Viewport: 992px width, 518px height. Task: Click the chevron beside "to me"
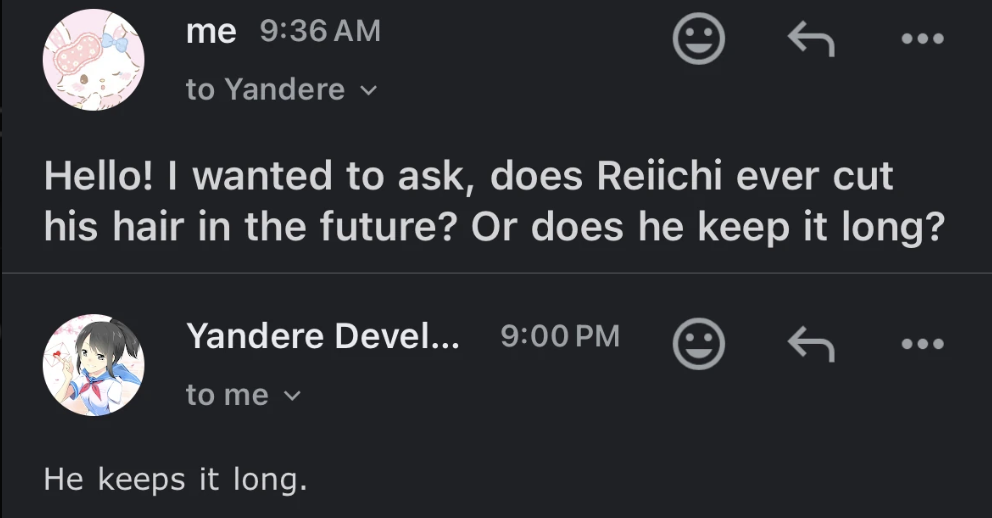[292, 397]
